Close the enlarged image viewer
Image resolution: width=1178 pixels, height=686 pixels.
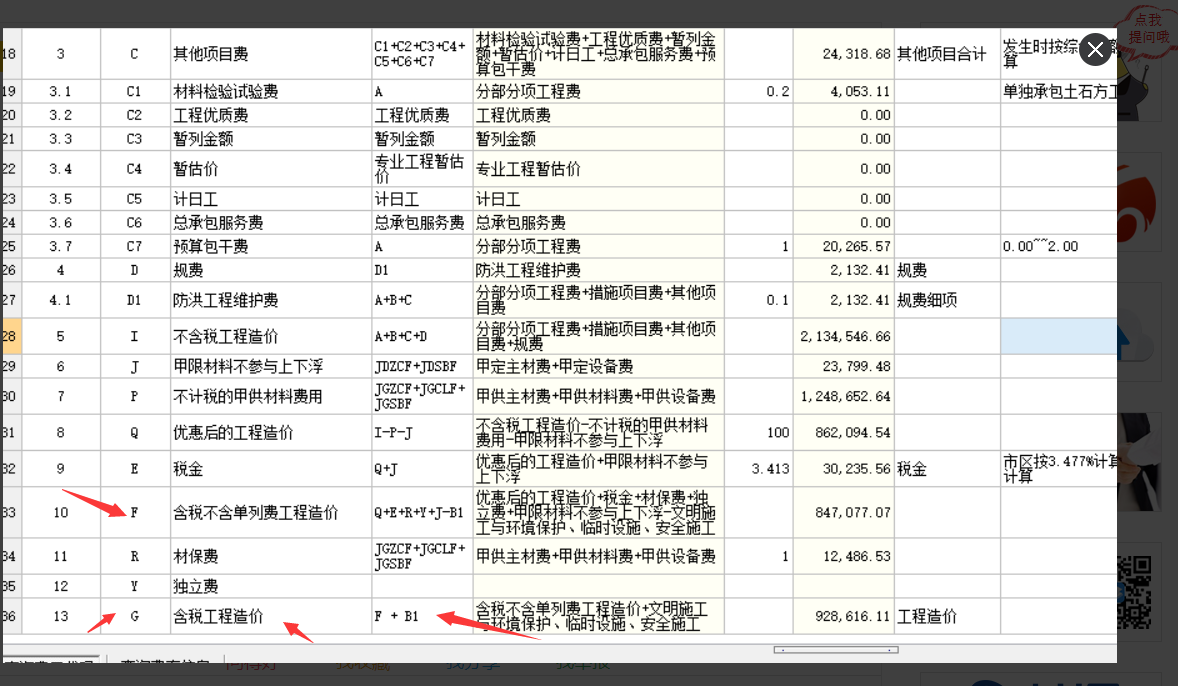1095,50
